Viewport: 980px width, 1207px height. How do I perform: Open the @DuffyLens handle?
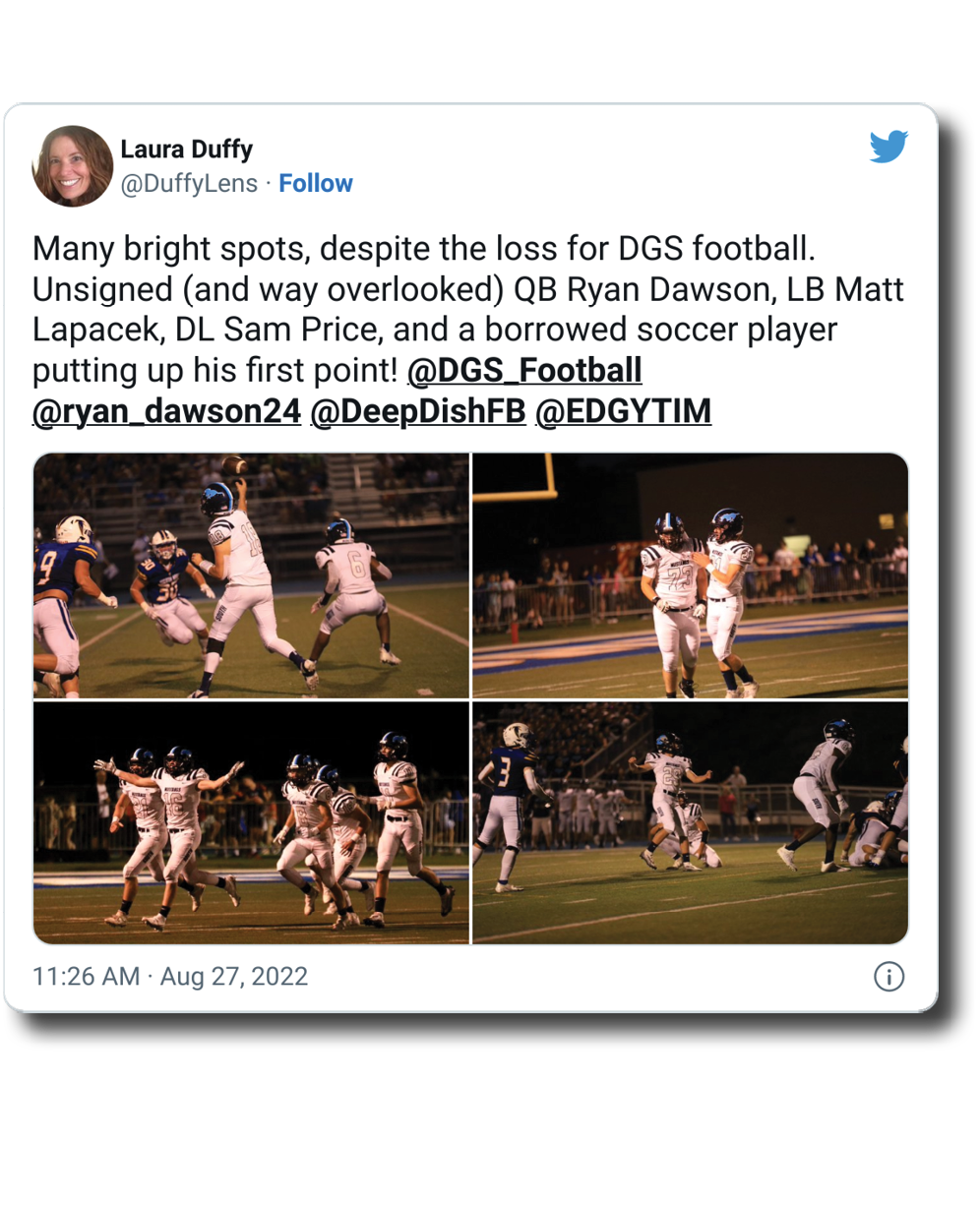(189, 184)
